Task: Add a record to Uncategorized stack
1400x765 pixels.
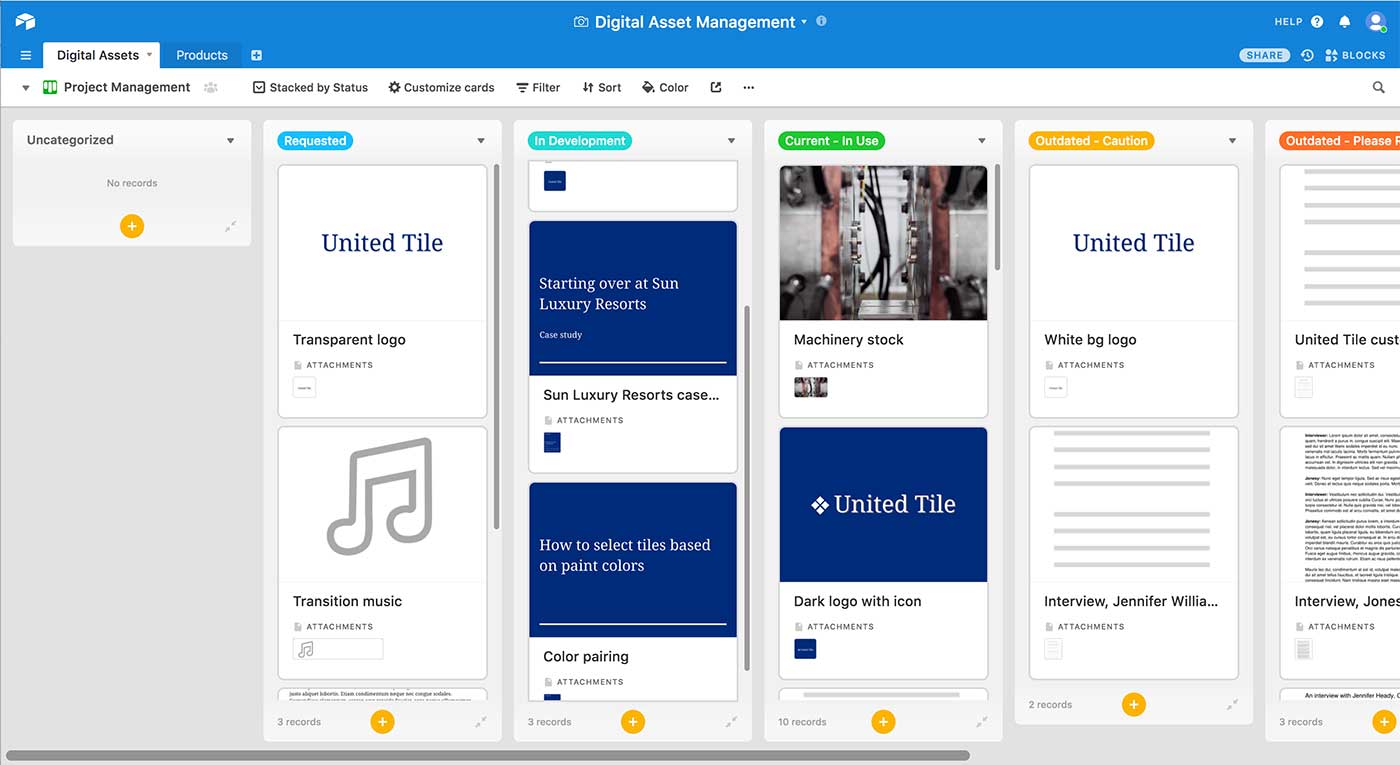Action: 132,226
